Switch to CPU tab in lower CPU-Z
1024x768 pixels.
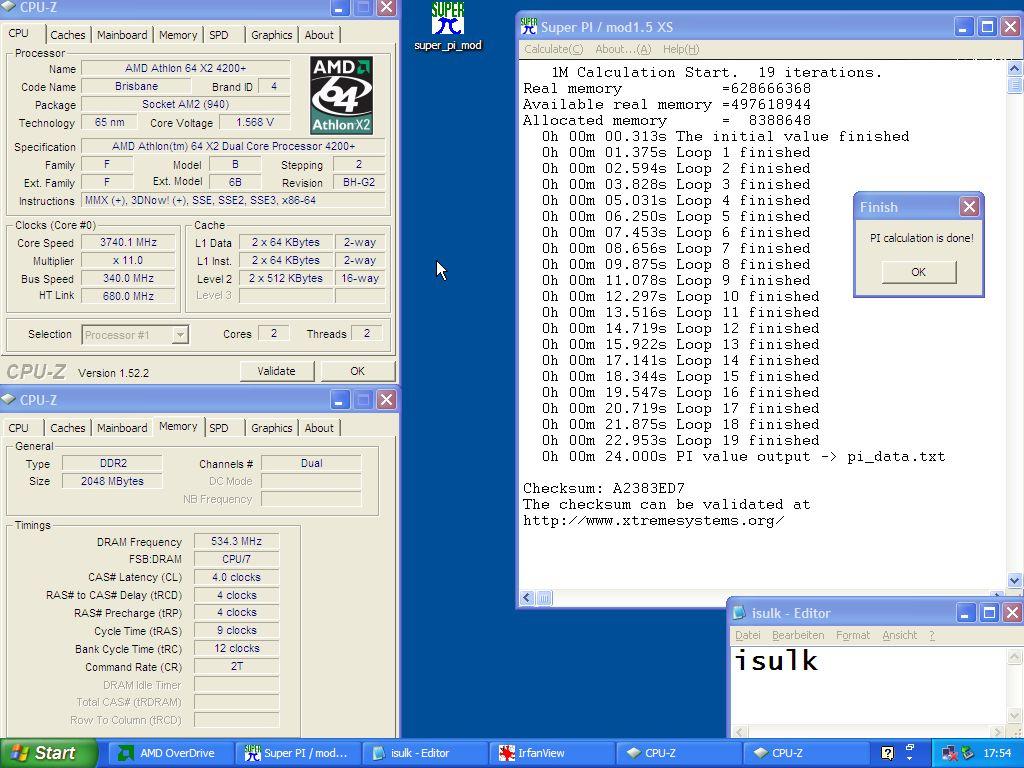click(18, 428)
